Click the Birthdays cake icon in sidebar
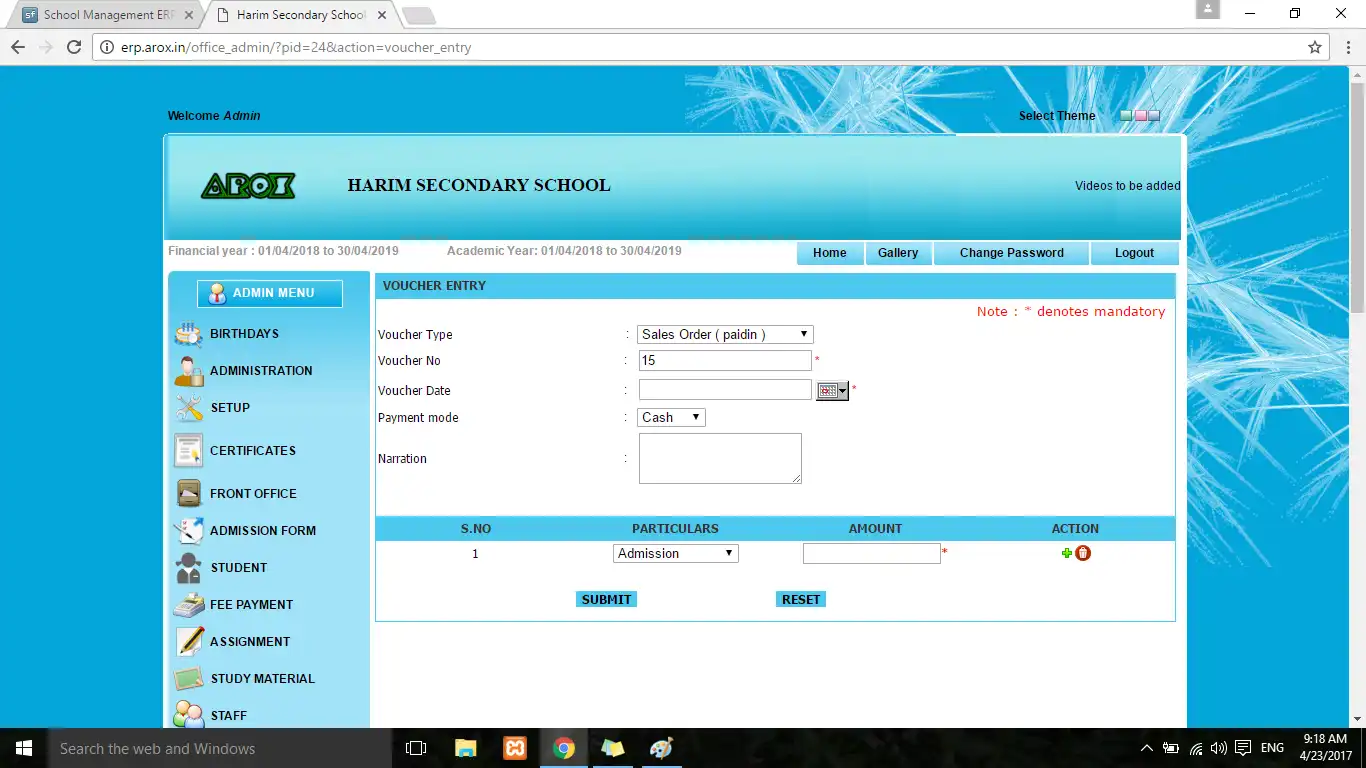 [187, 333]
